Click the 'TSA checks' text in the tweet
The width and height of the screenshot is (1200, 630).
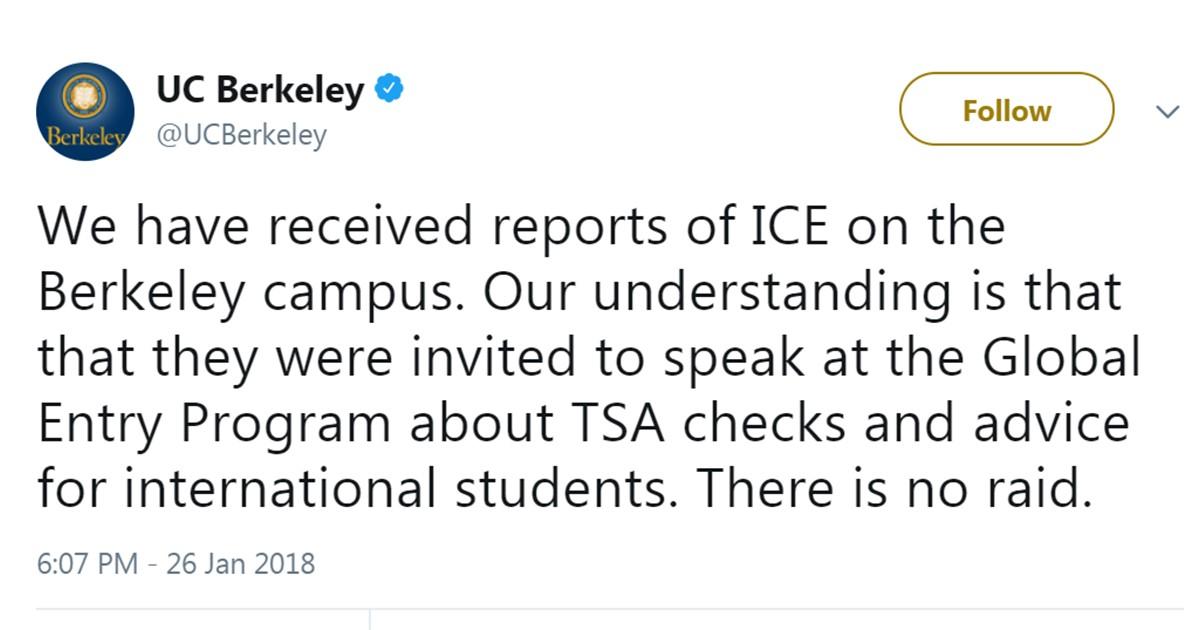pyautogui.click(x=712, y=423)
